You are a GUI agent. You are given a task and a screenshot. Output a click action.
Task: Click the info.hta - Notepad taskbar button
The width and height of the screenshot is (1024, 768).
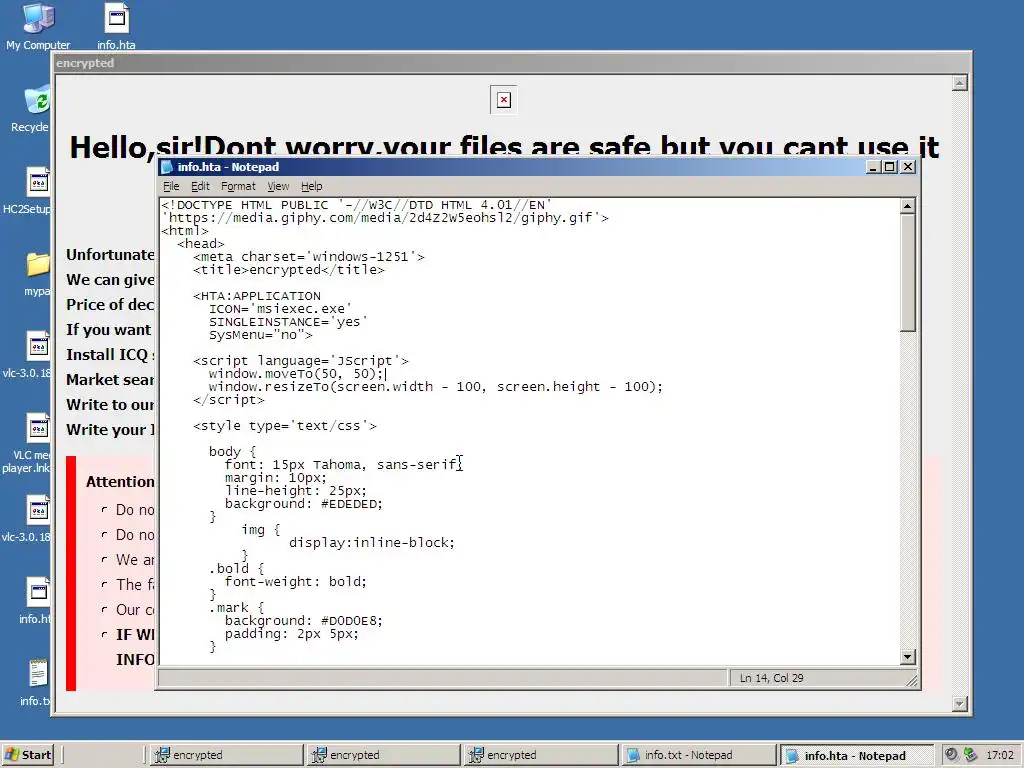pyautogui.click(x=857, y=755)
